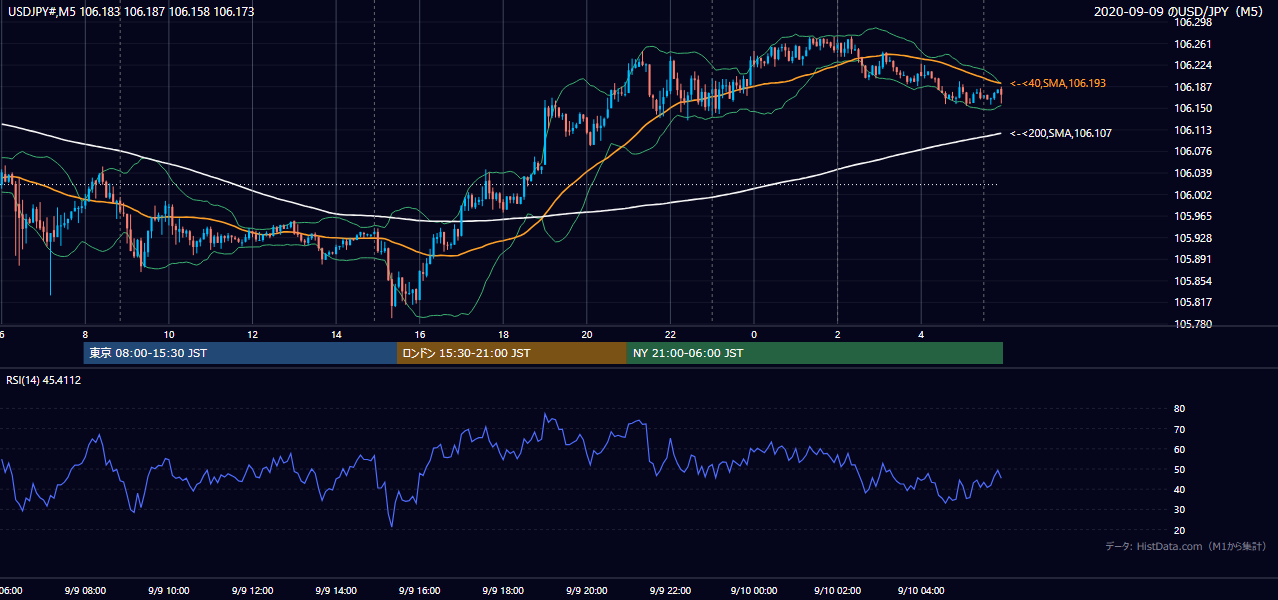Click the 105.928 price axis label
The image size is (1278, 600).
(1193, 238)
